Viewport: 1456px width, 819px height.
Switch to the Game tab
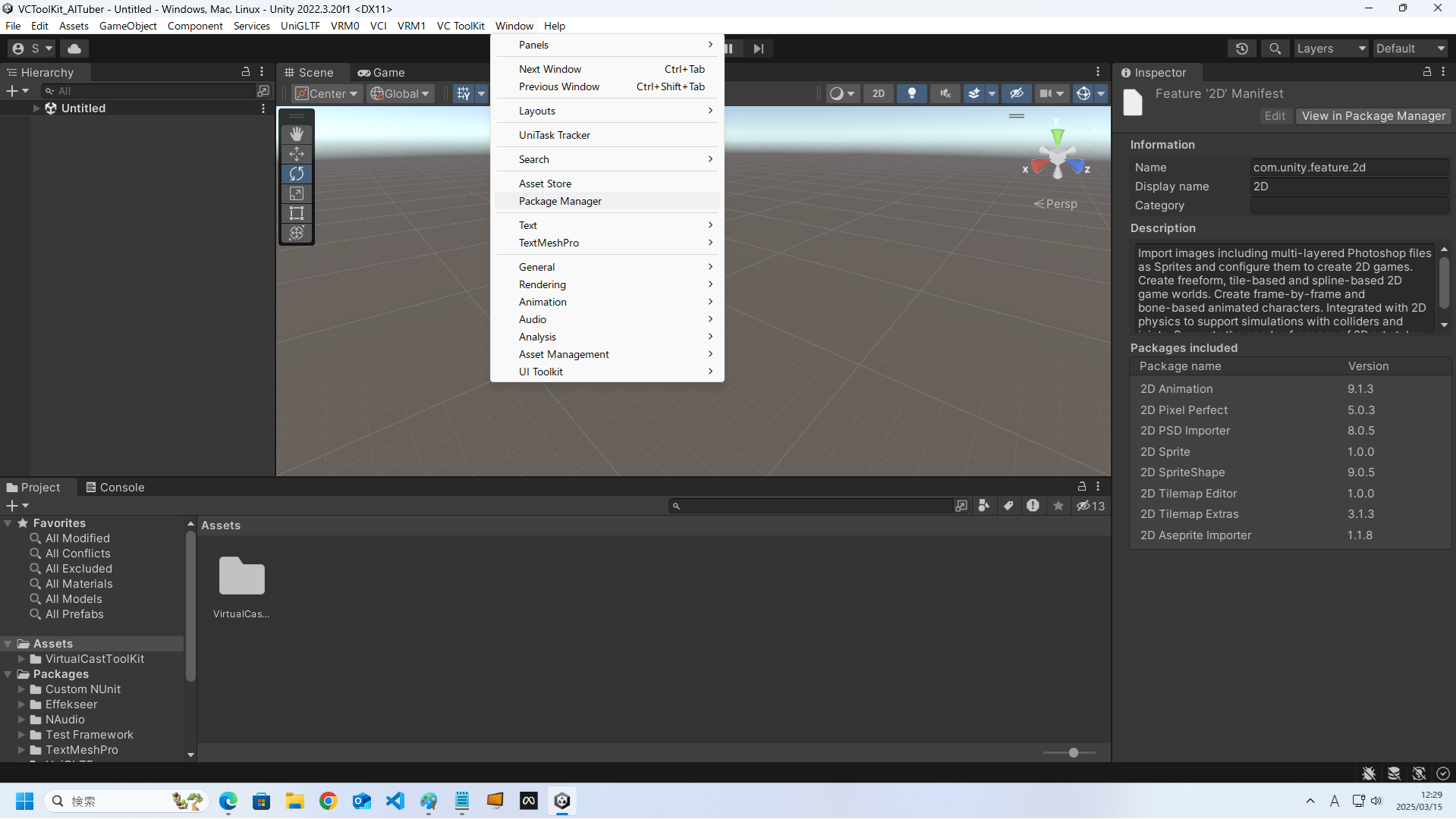382,73
